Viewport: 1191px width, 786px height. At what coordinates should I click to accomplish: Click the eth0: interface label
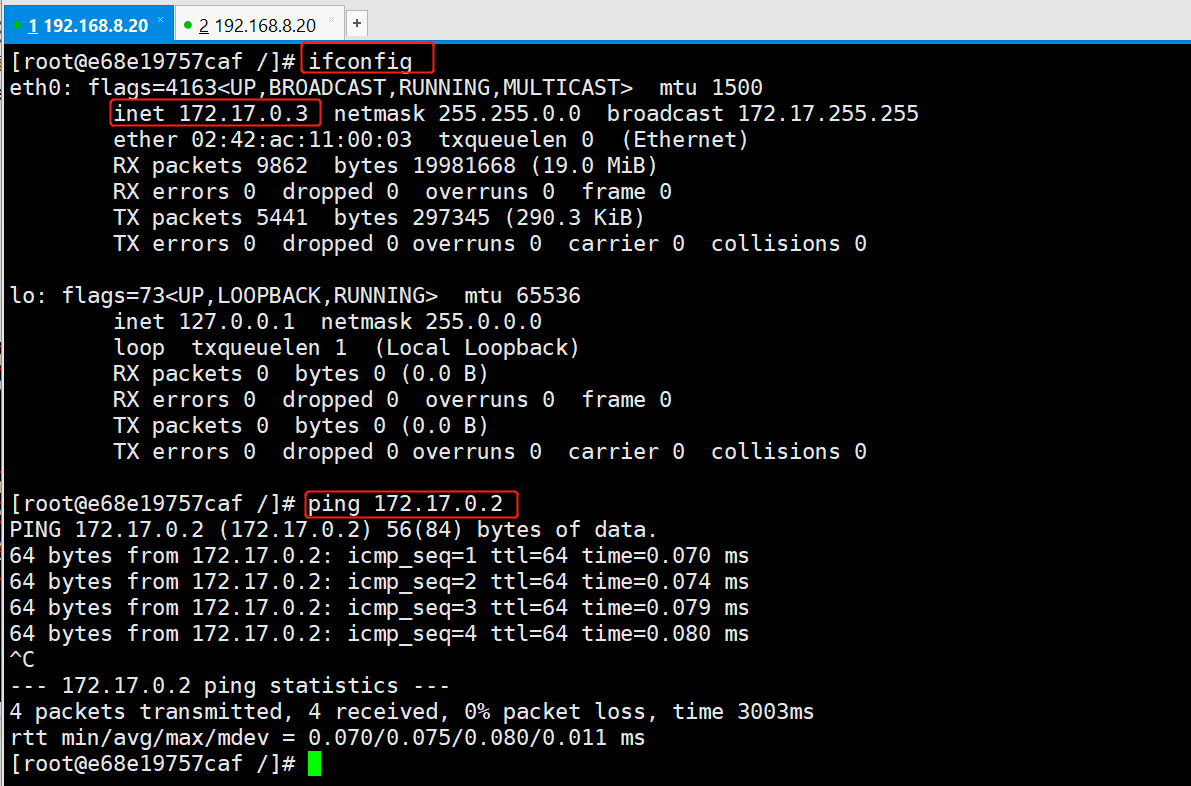(x=42, y=87)
